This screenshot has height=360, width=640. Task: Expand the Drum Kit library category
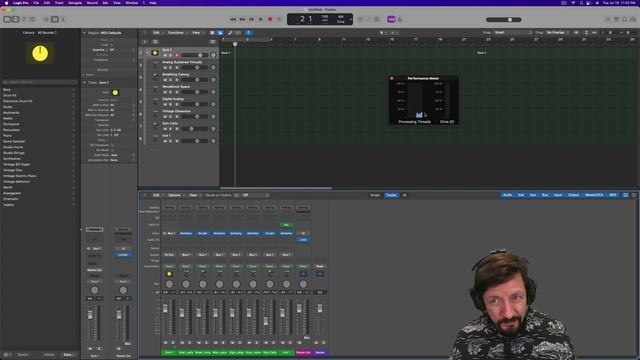pyautogui.click(x=40, y=95)
